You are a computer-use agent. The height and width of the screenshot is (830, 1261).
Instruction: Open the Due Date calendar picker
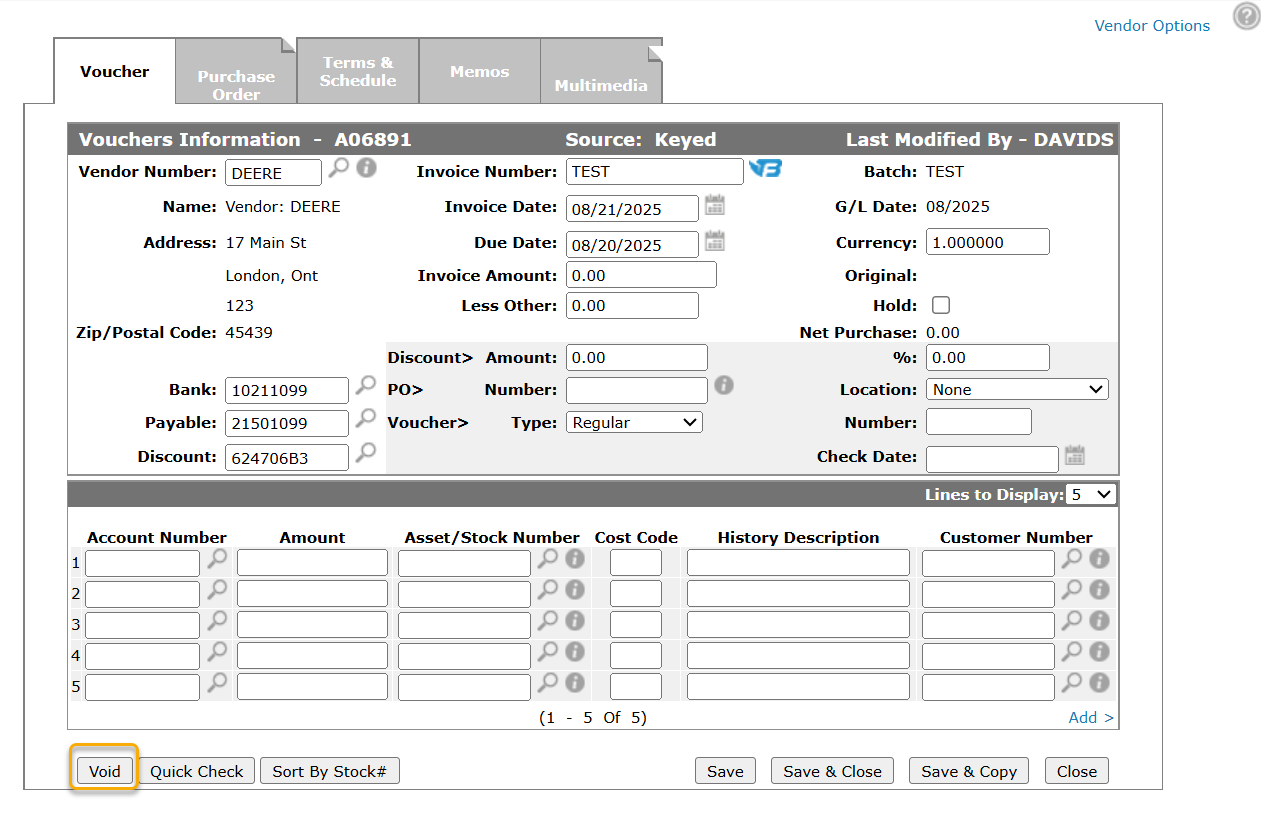tap(714, 241)
